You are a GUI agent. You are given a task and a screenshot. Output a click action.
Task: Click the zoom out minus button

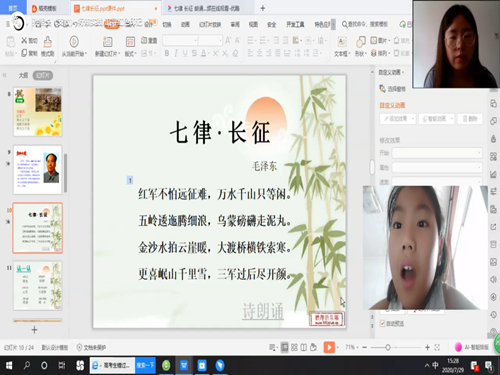click(x=365, y=347)
